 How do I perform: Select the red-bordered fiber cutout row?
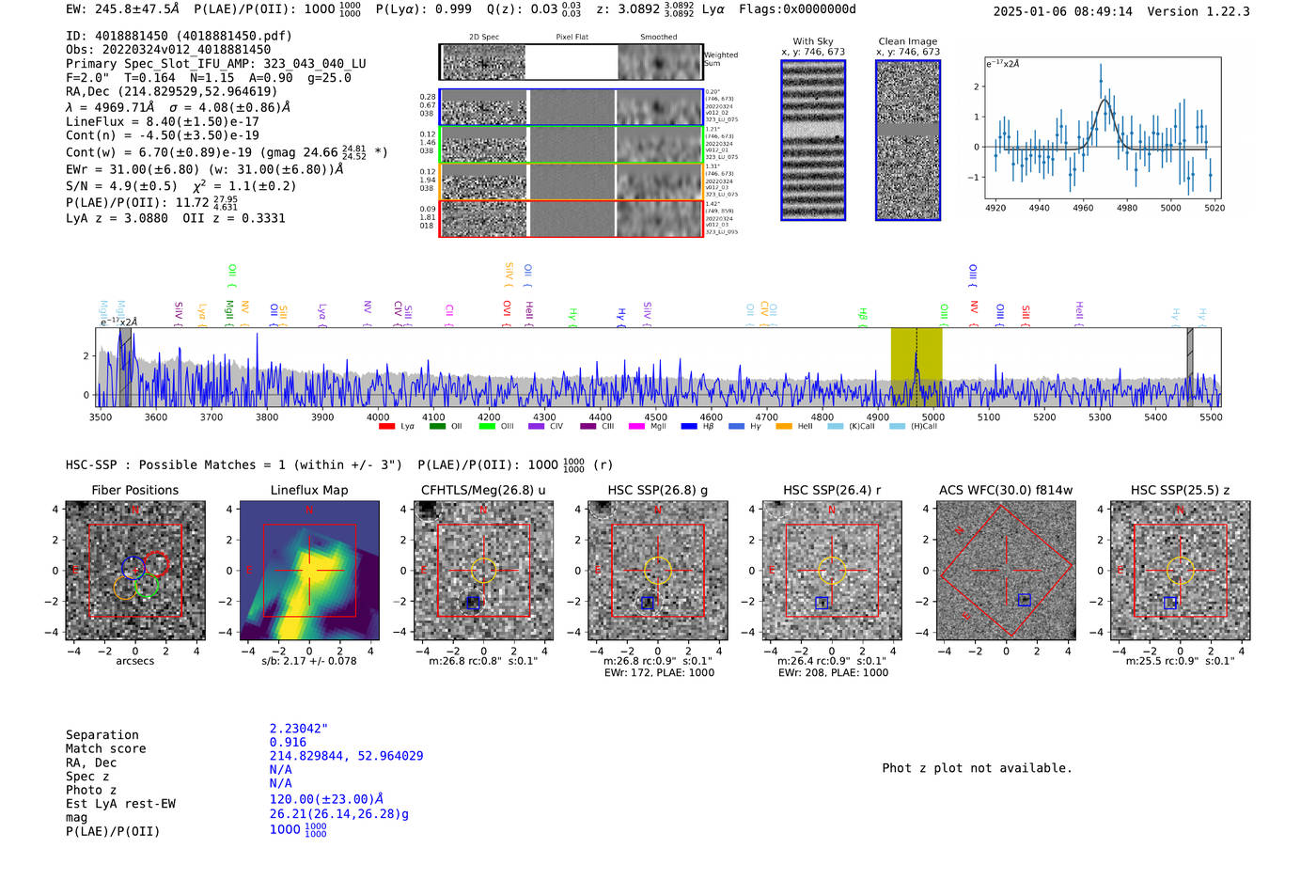[571, 219]
